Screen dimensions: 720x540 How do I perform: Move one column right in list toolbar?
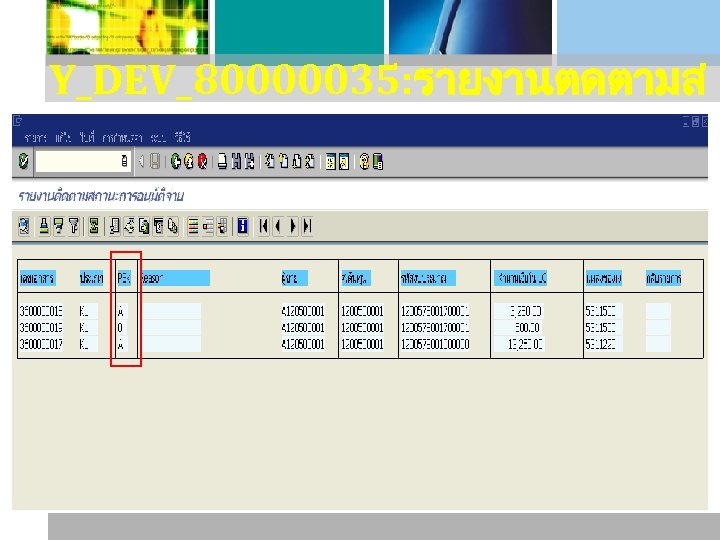(x=292, y=226)
